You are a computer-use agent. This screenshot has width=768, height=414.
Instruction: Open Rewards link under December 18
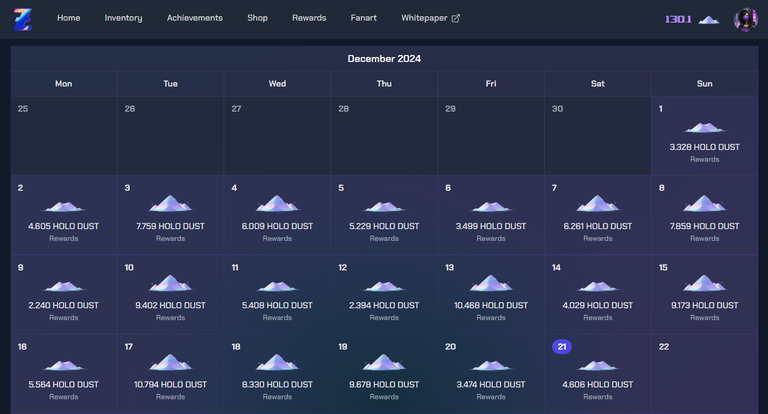[x=277, y=397]
